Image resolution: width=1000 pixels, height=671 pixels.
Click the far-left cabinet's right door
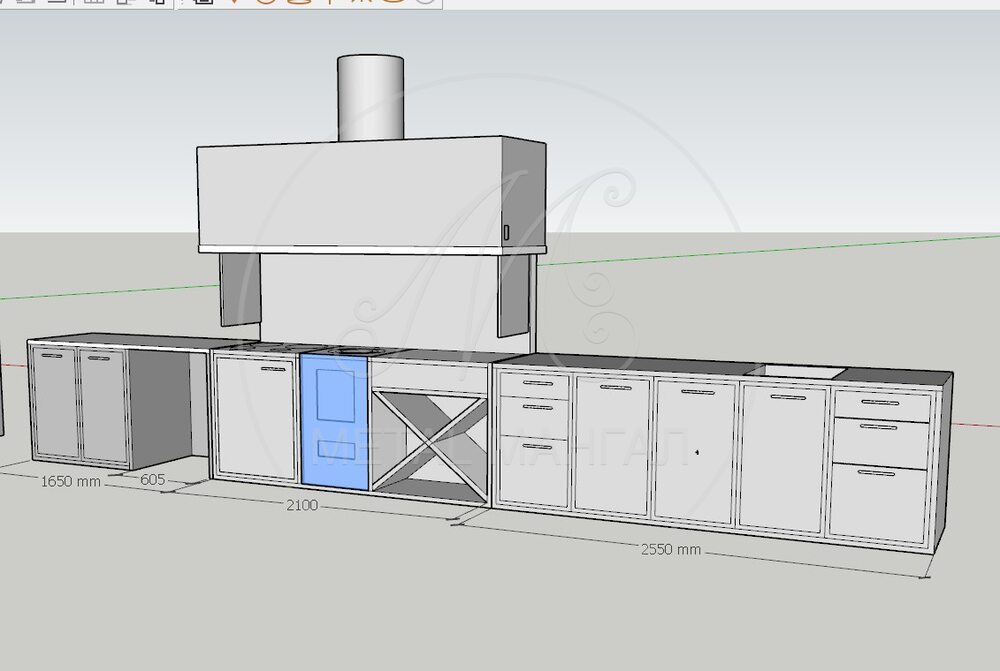(x=102, y=406)
